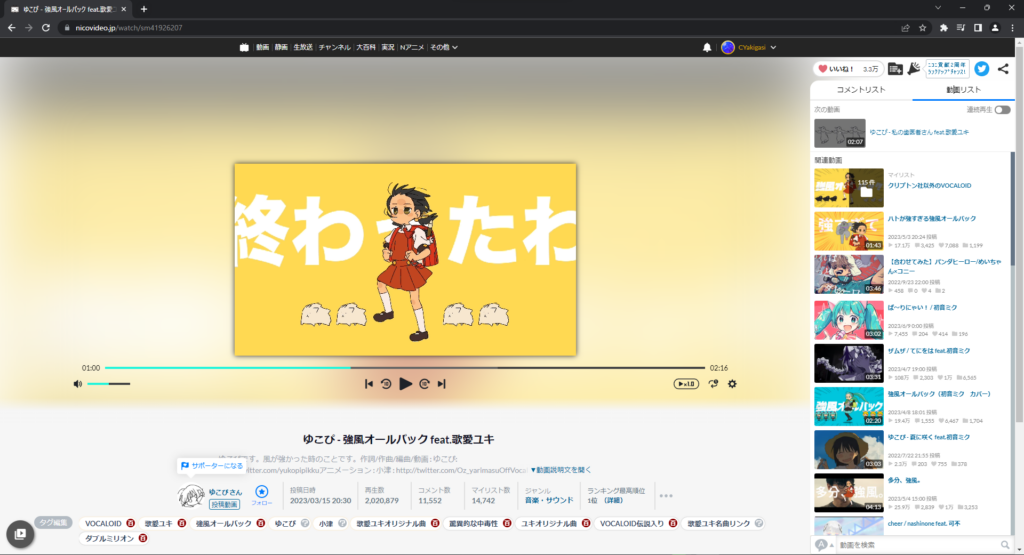Reload the browser page
The width and height of the screenshot is (1024, 555).
click(x=46, y=28)
